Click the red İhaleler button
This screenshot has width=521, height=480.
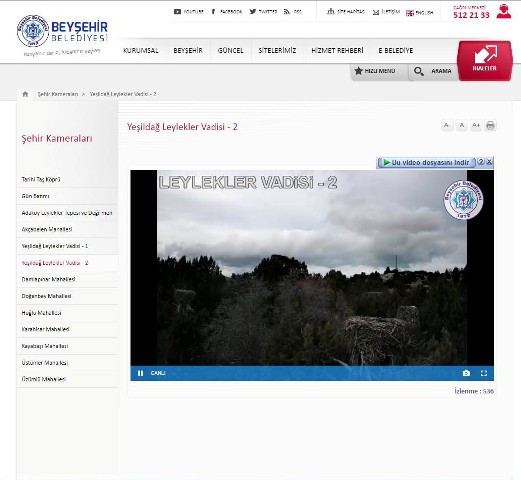tap(484, 61)
